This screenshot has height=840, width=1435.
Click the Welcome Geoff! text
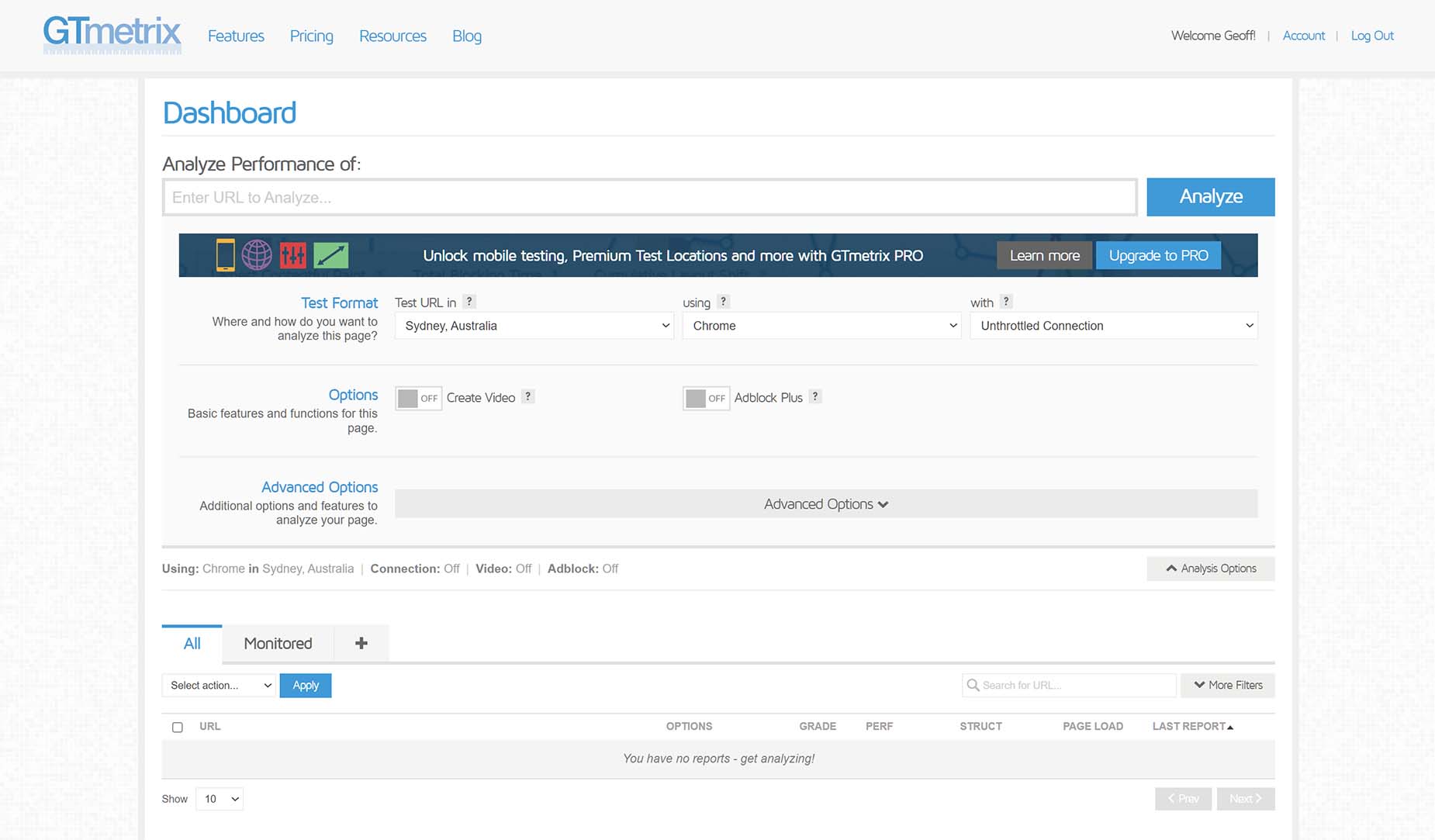(x=1213, y=36)
